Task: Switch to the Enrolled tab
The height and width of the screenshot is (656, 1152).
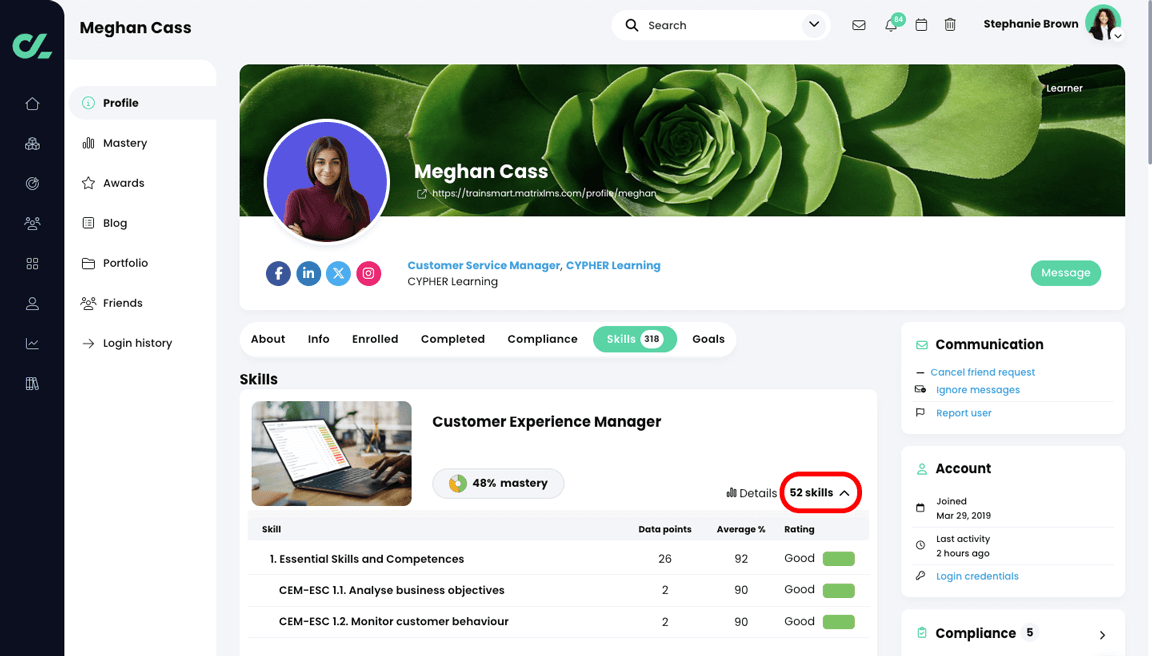Action: [x=375, y=339]
